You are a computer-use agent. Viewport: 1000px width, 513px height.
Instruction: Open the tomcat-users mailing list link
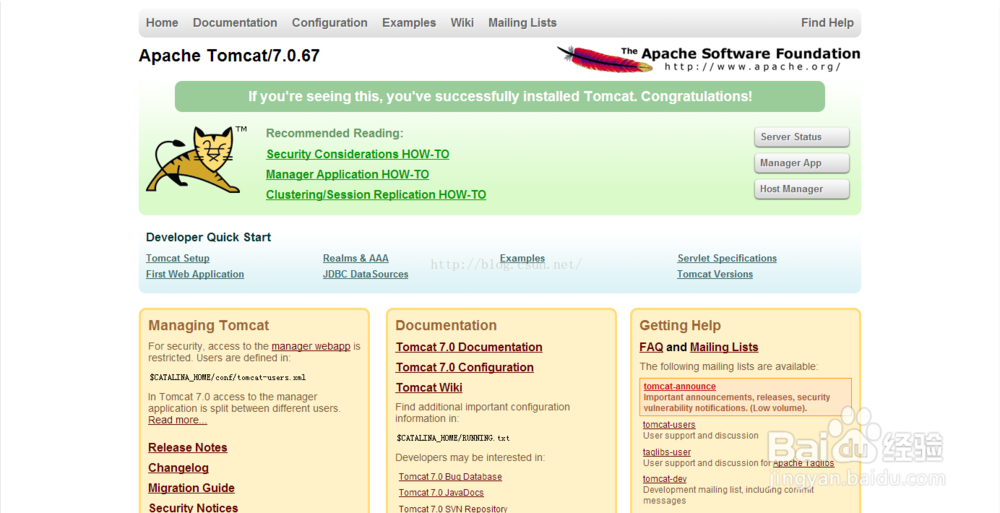[x=669, y=425]
